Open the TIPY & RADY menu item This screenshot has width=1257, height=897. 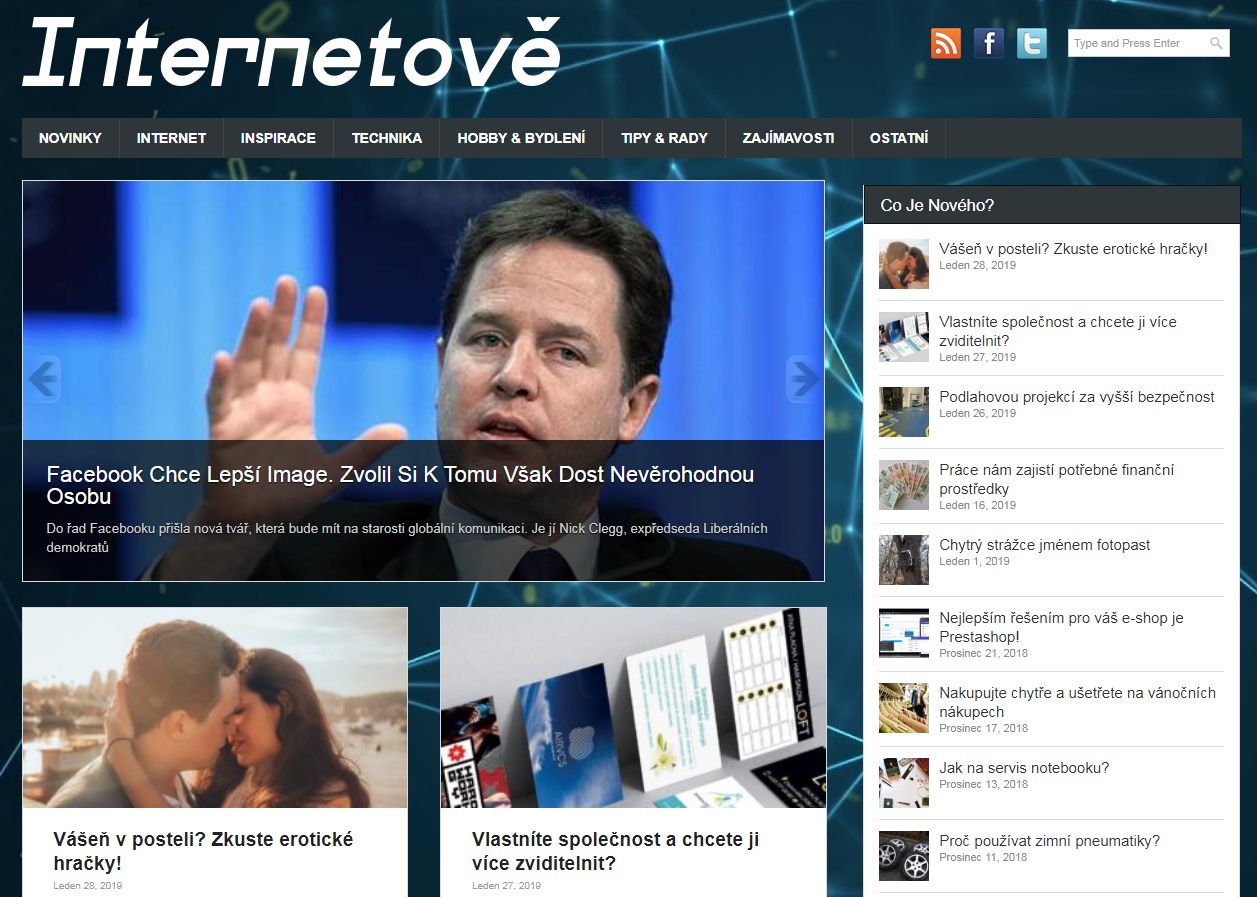(x=664, y=138)
